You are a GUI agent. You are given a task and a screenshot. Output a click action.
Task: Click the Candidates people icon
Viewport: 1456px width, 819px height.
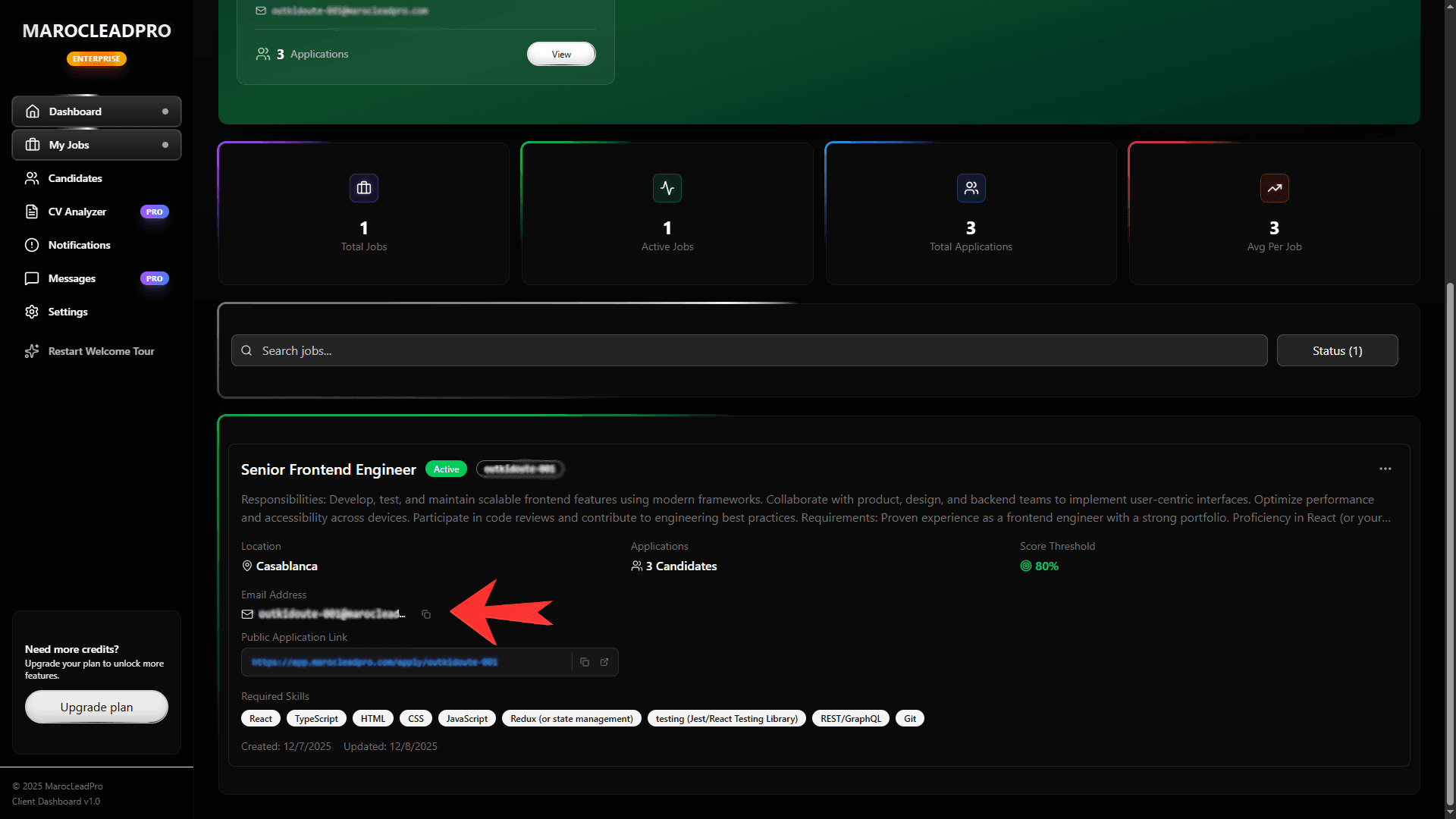[x=31, y=178]
